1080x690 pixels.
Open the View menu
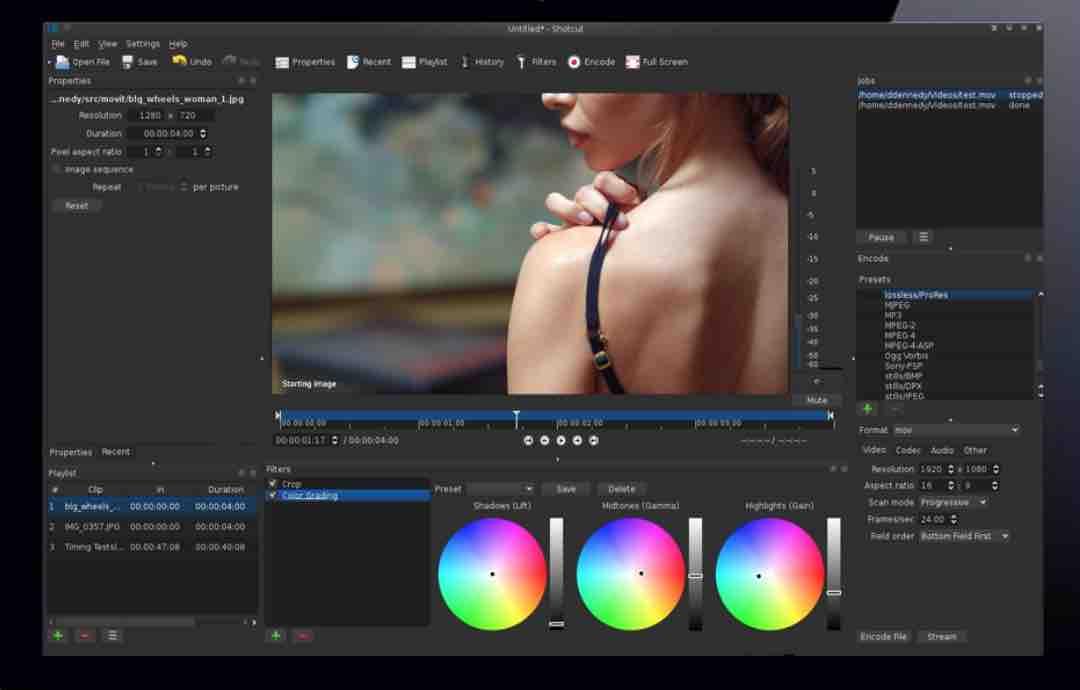point(107,43)
